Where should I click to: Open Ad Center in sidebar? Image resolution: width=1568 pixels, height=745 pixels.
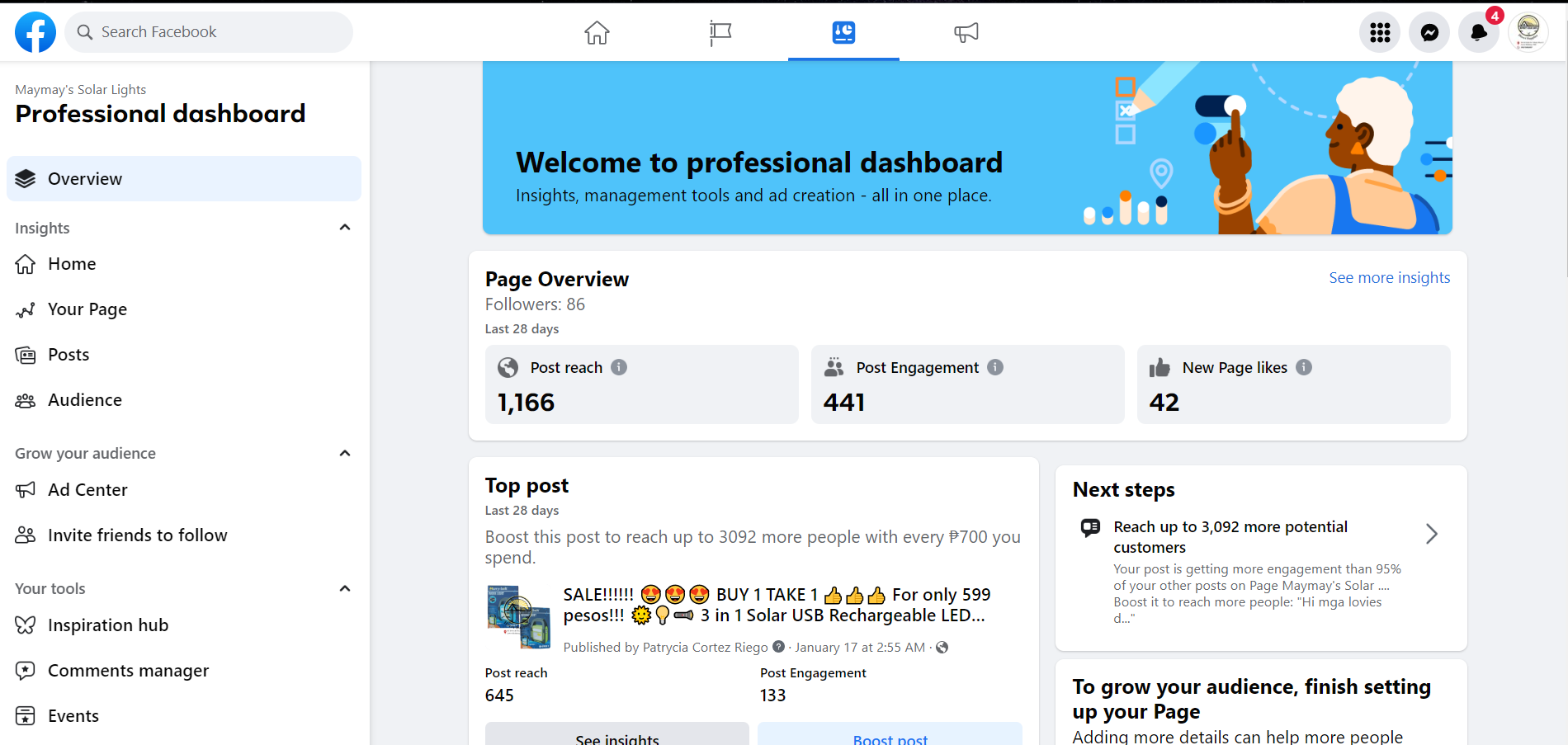point(184,490)
